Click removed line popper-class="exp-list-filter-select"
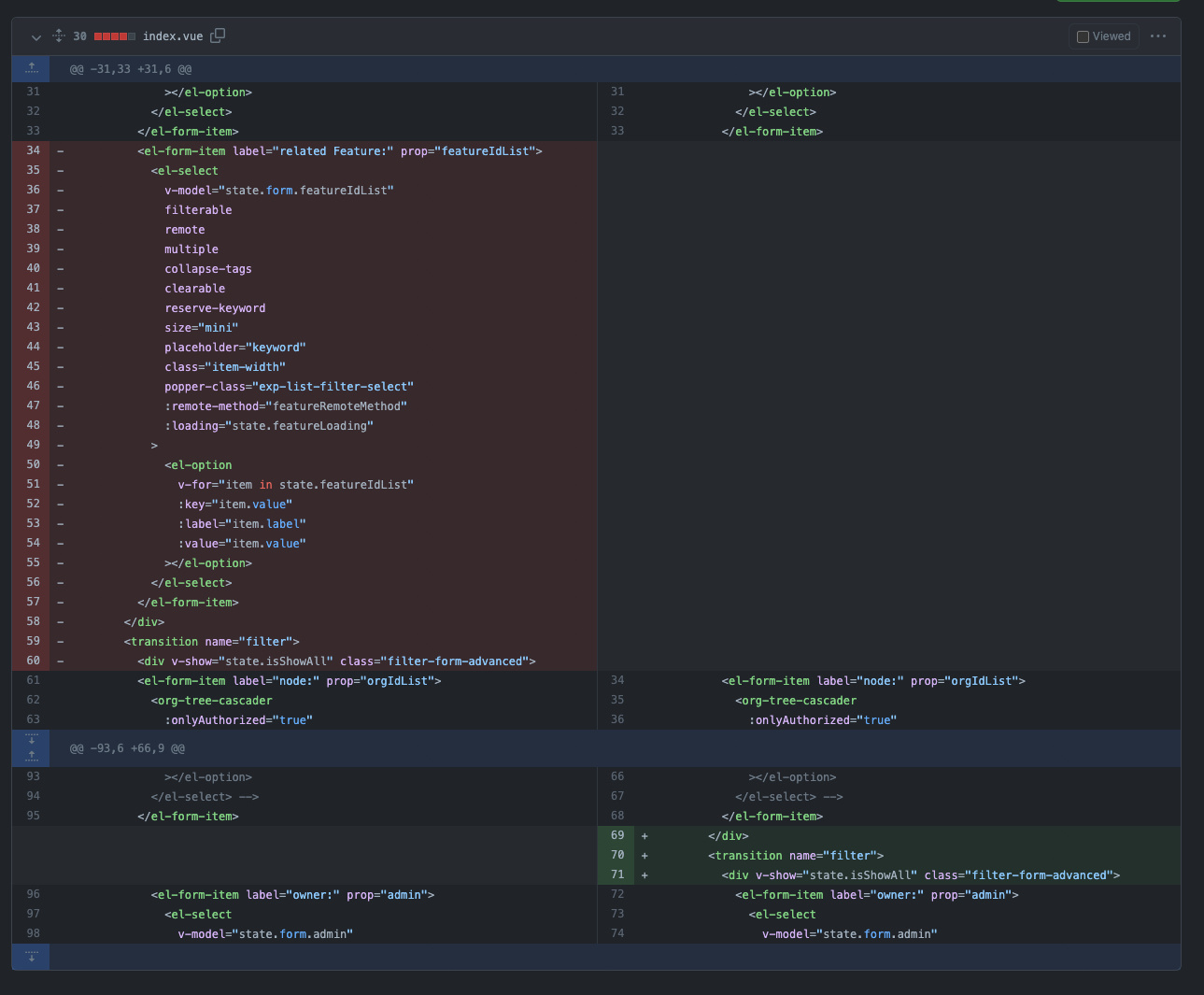1204x995 pixels. (289, 387)
